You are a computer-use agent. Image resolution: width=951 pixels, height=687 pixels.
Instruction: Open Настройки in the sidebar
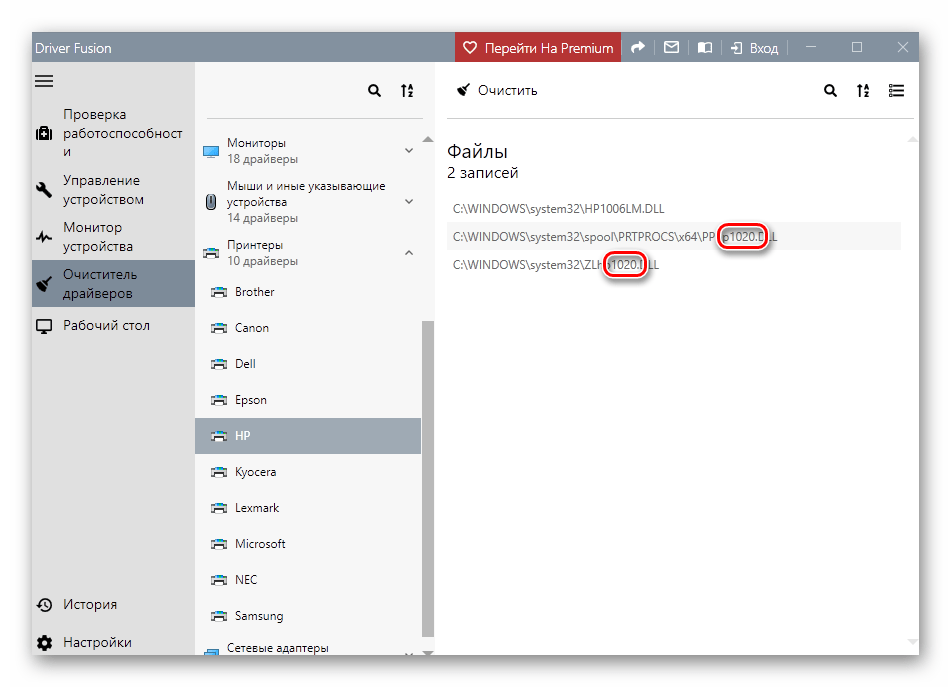[x=97, y=642]
